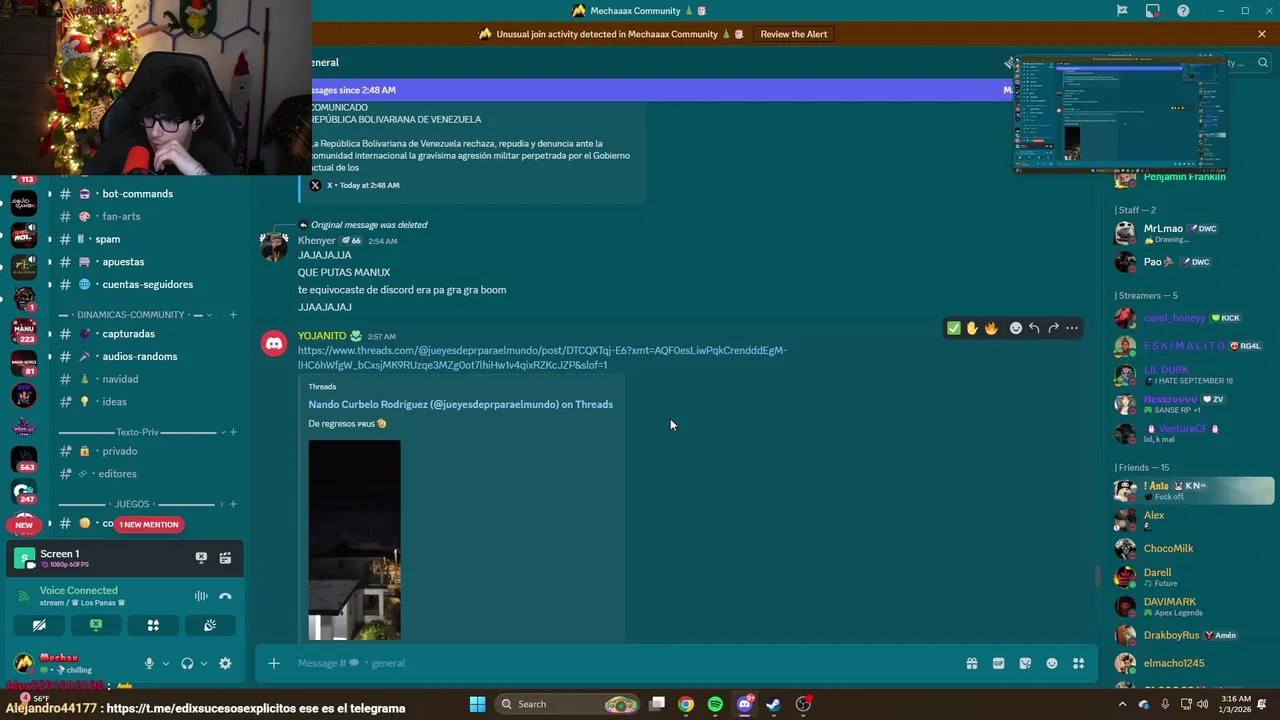
Task: Open the soundboard button
Action: (210, 625)
